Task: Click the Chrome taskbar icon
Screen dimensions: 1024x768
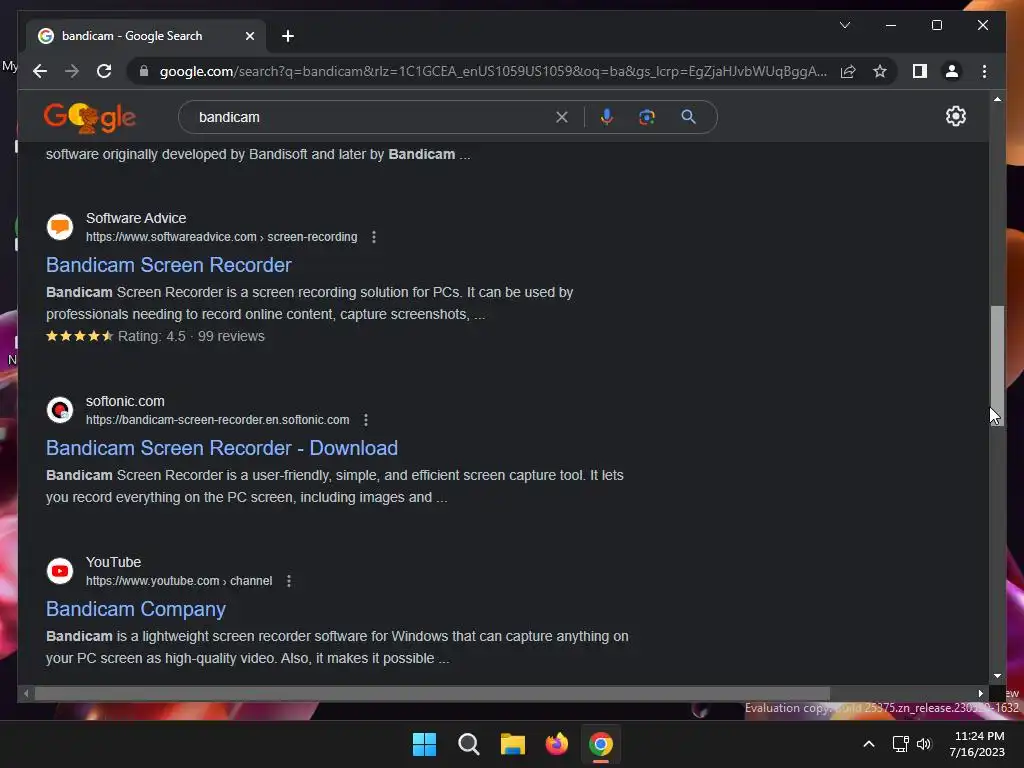Action: click(601, 744)
